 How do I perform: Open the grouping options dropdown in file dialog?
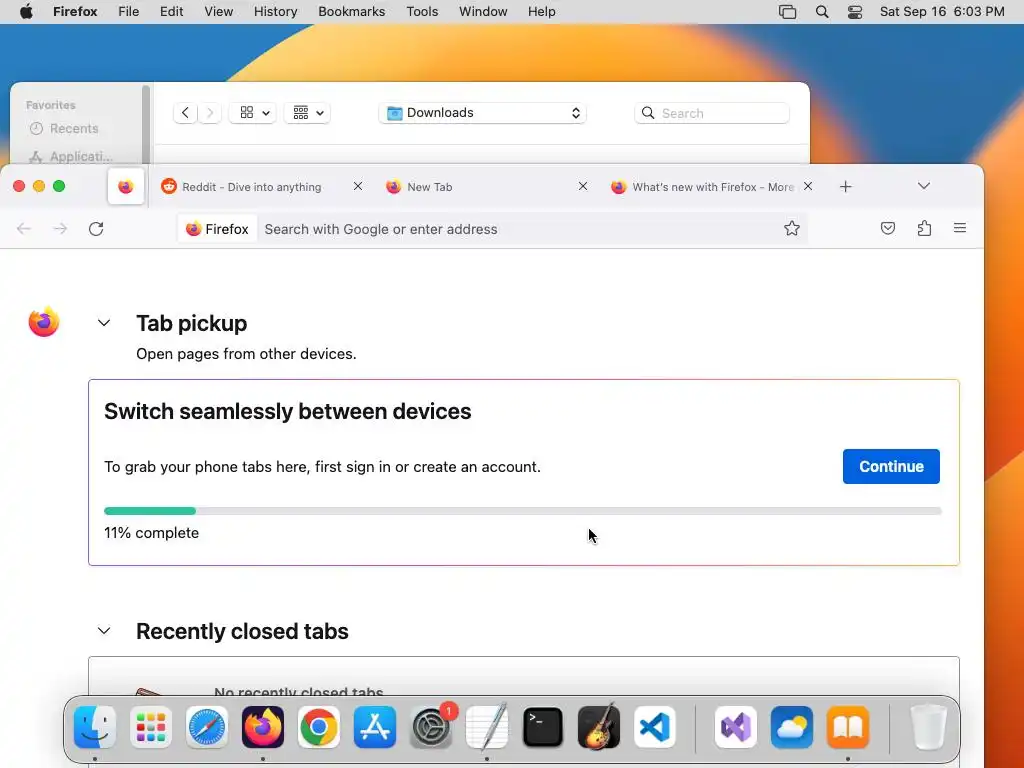tap(307, 113)
